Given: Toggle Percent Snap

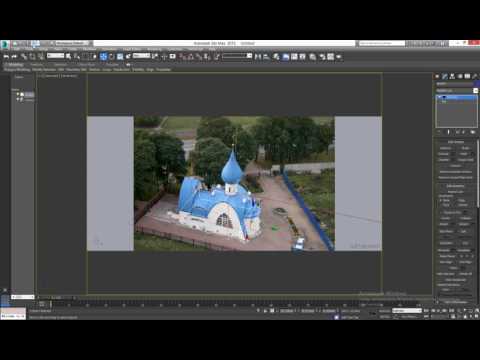Looking at the screenshot, I should 199,57.
